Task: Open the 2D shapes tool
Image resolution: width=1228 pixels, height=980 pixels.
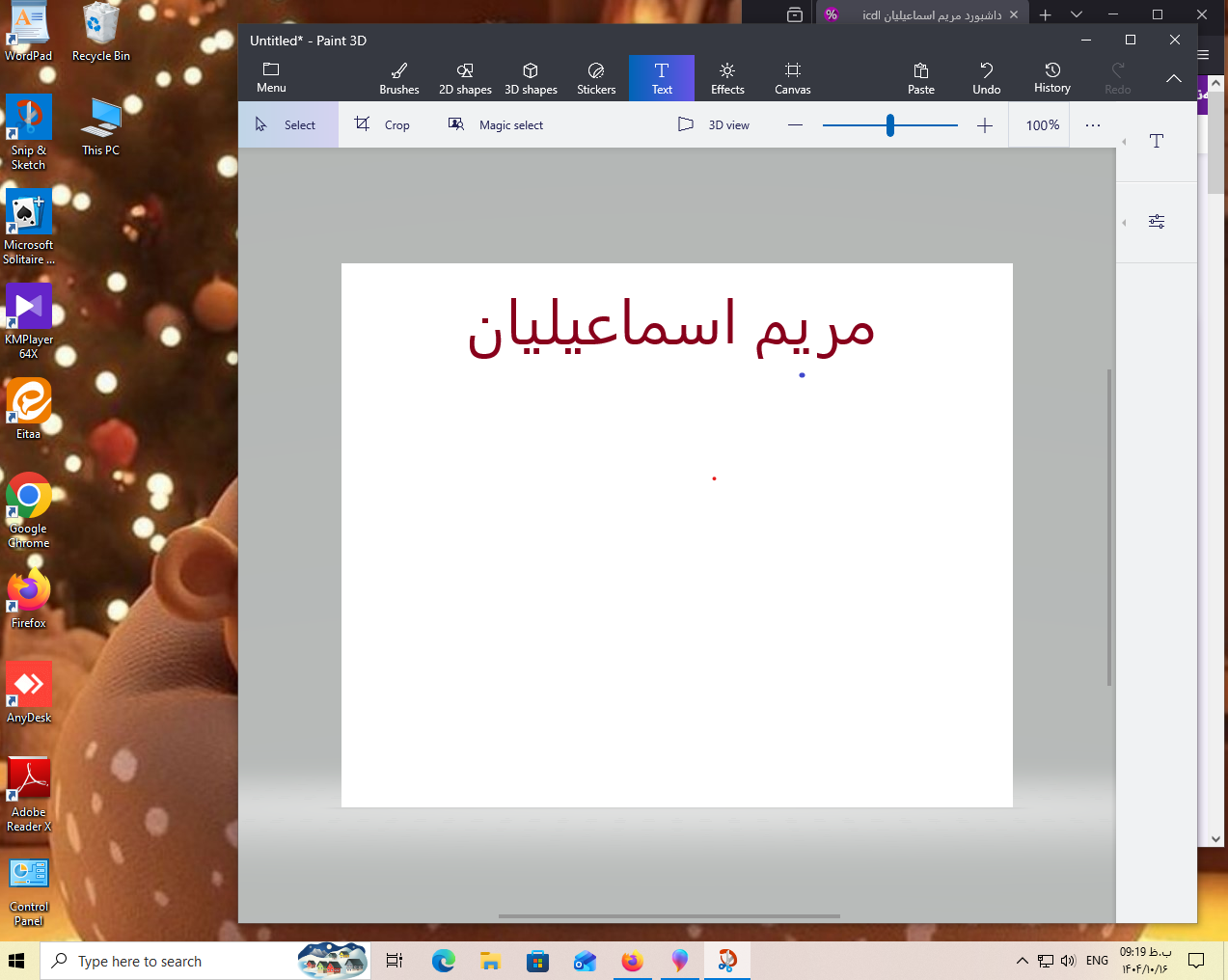Action: point(465,78)
